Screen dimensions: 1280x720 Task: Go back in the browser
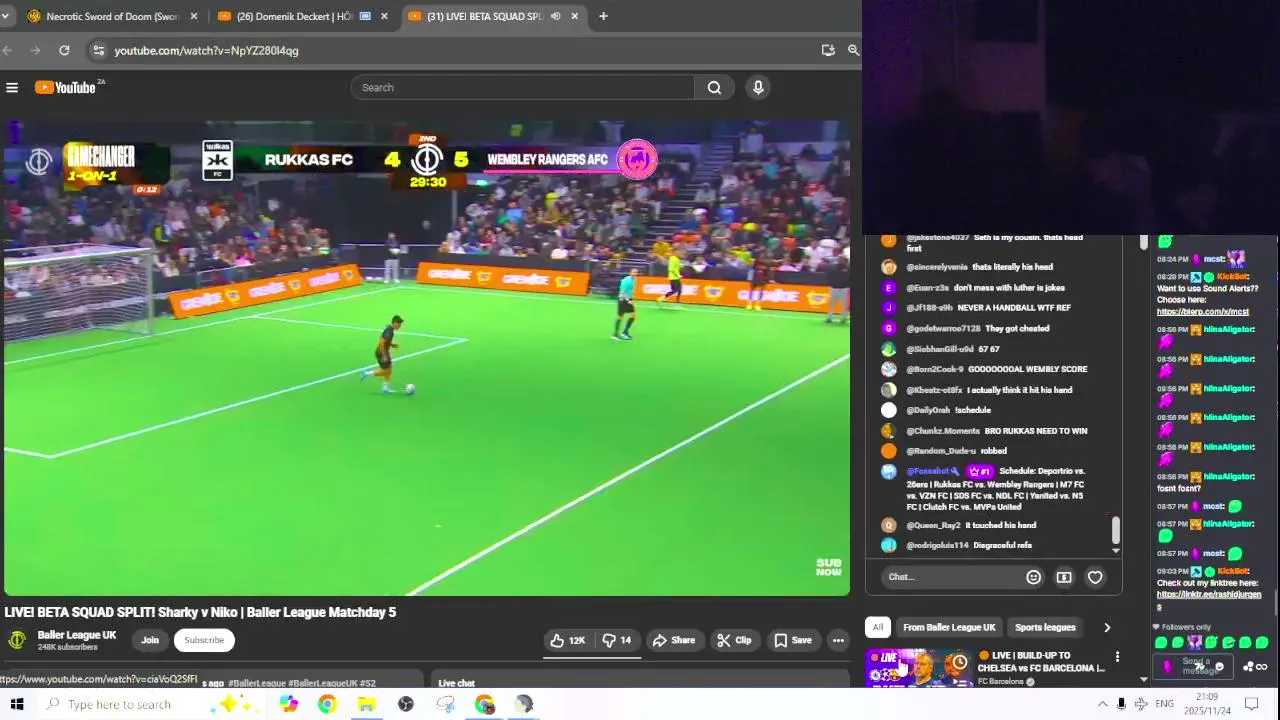[8, 50]
